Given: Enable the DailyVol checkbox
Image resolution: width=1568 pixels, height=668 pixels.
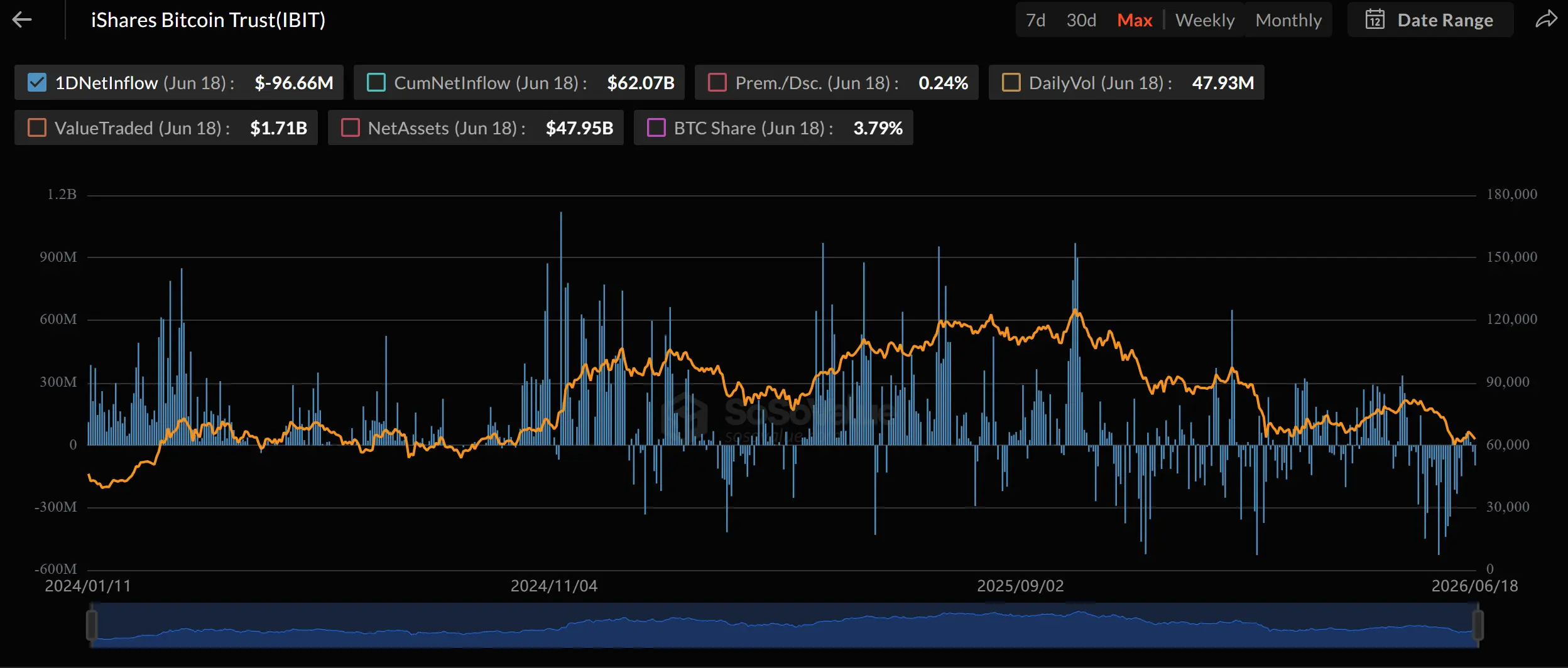Looking at the screenshot, I should pos(1011,82).
